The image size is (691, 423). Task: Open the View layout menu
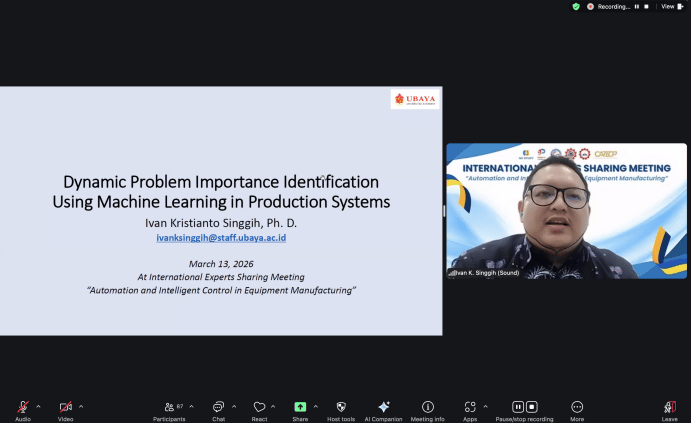[x=672, y=7]
